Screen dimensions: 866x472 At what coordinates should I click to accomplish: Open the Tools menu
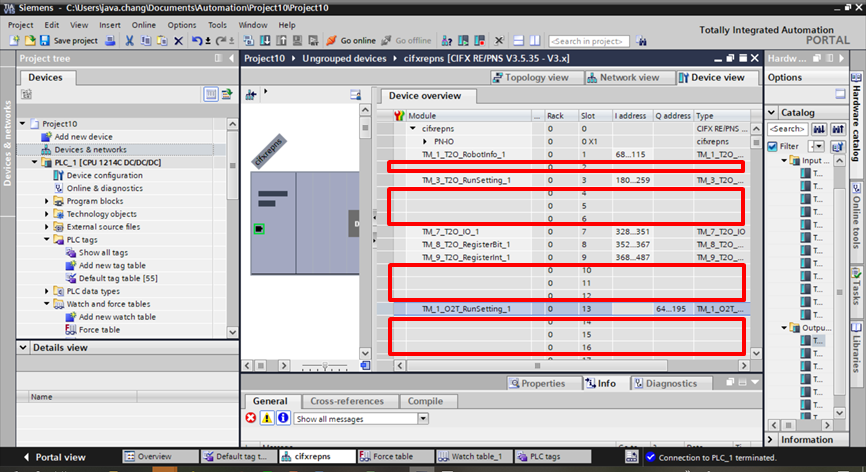click(217, 25)
